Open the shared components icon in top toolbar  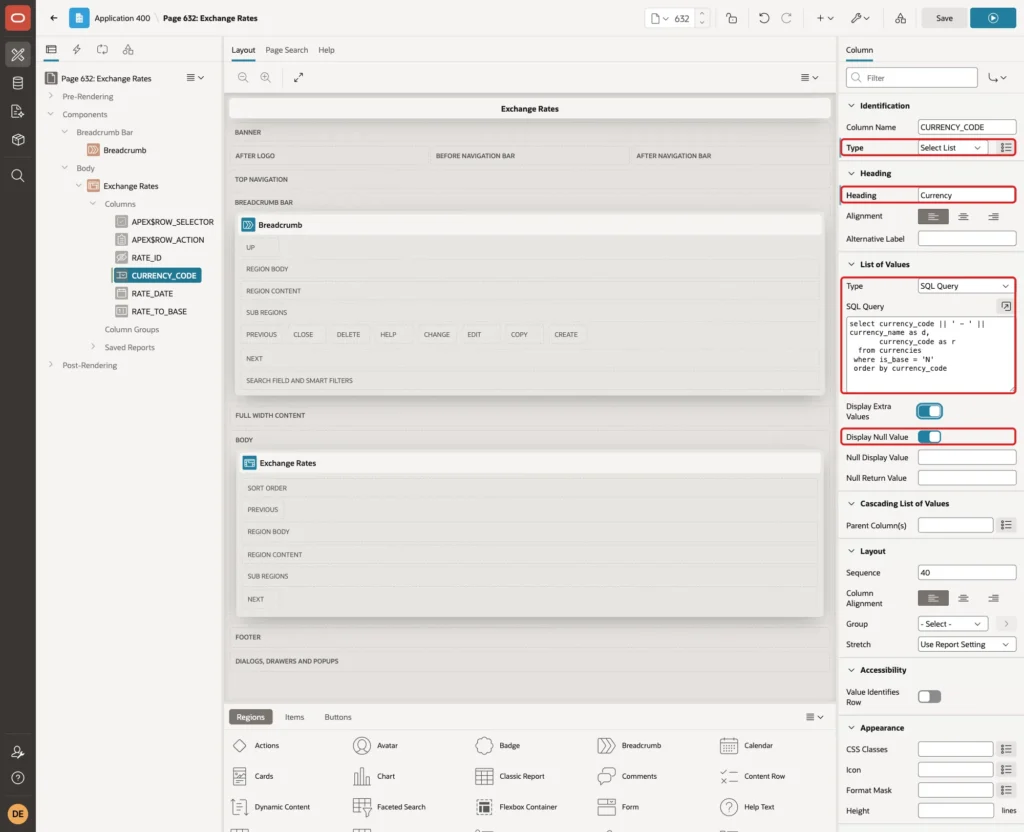click(900, 18)
